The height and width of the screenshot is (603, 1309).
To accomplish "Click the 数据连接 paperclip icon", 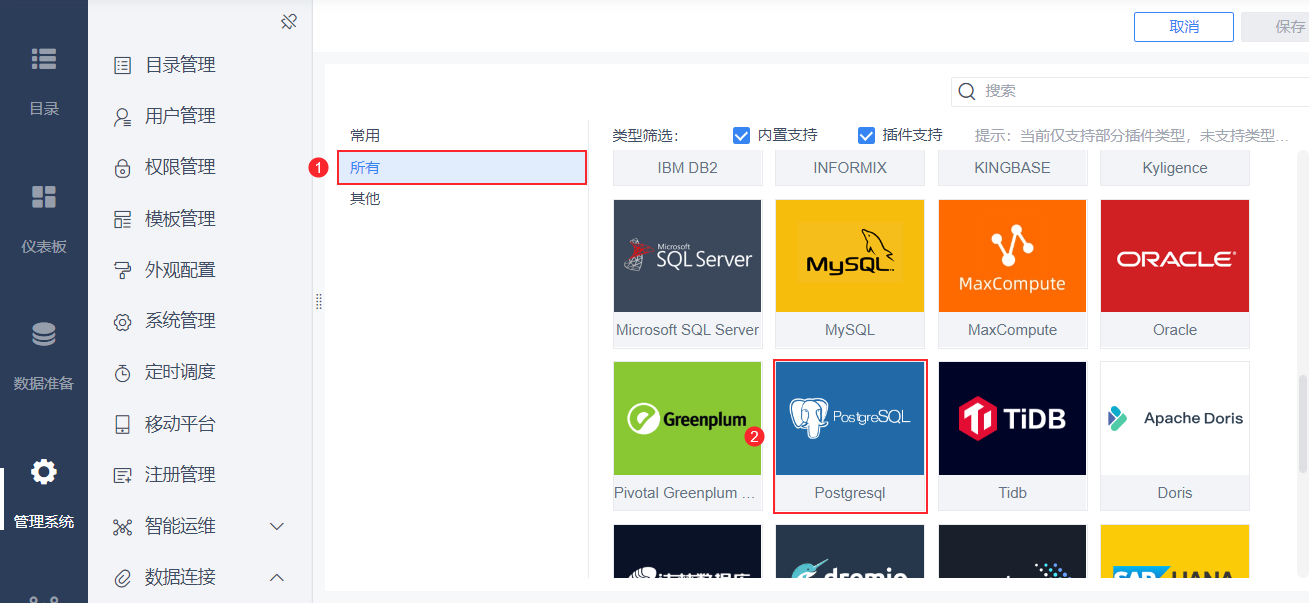I will [123, 578].
